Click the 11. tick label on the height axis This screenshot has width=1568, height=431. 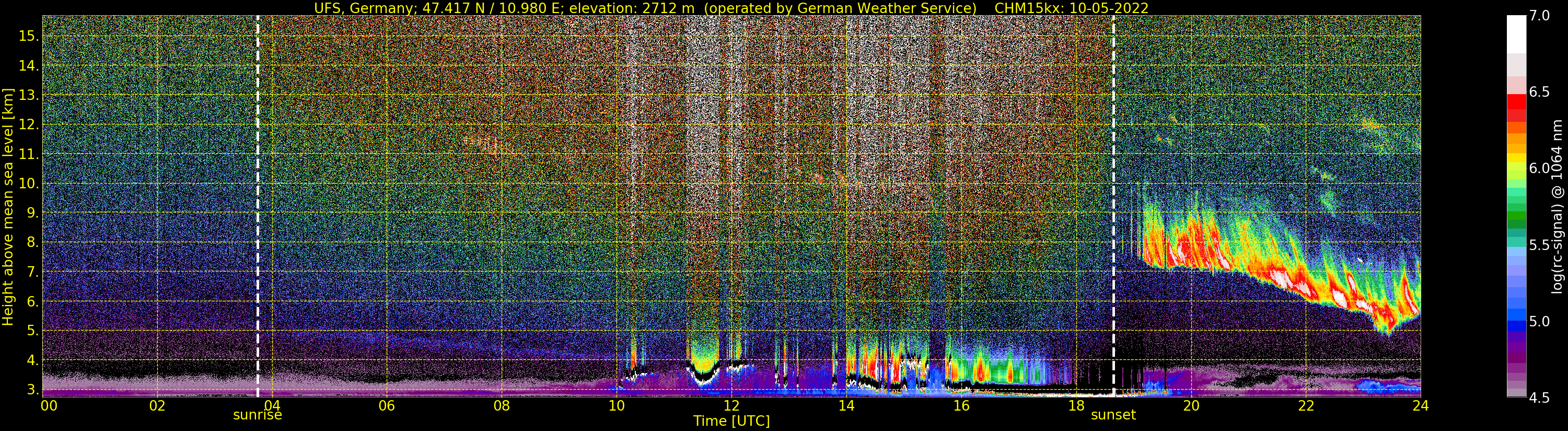point(29,154)
